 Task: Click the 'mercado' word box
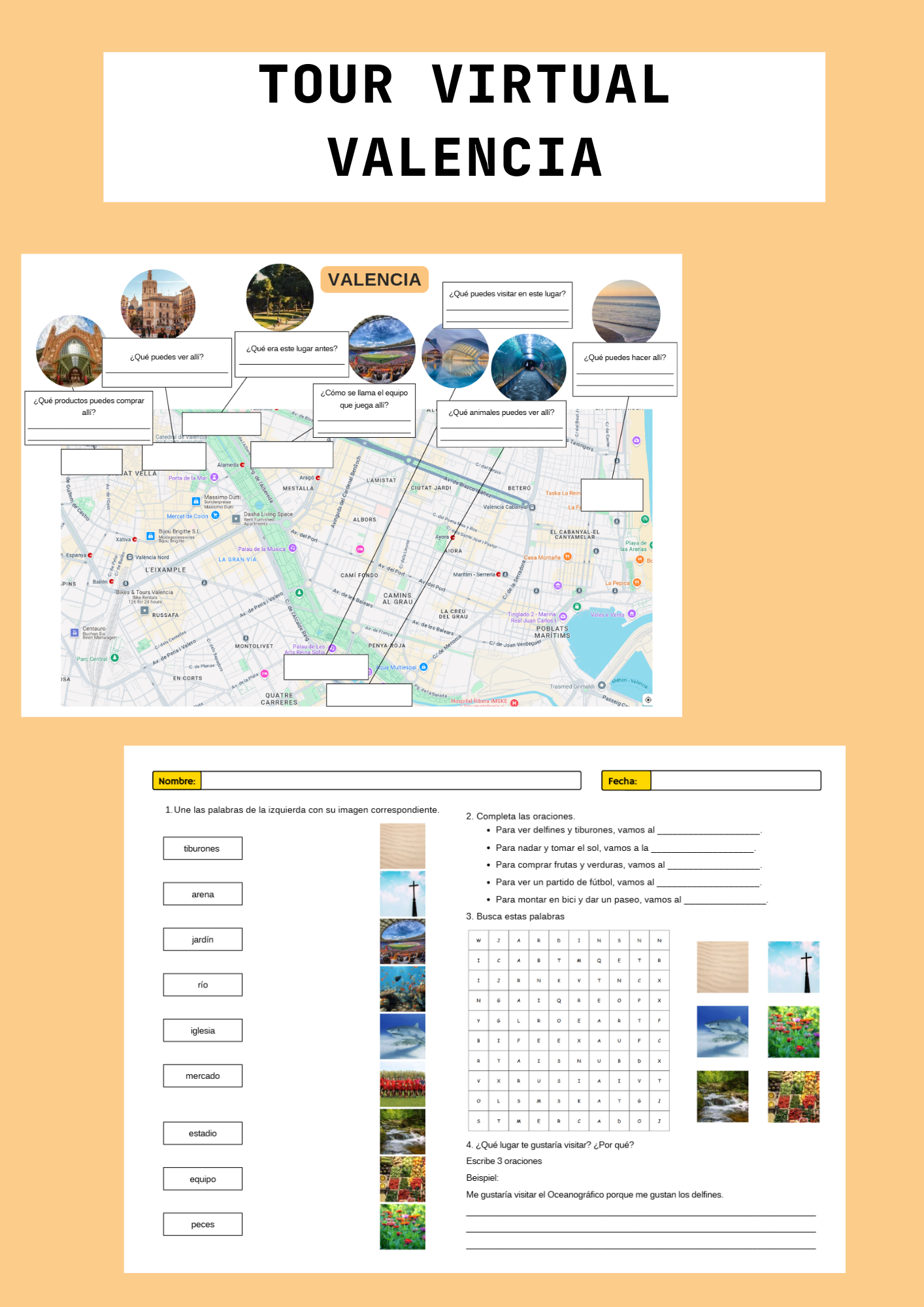click(x=203, y=1076)
